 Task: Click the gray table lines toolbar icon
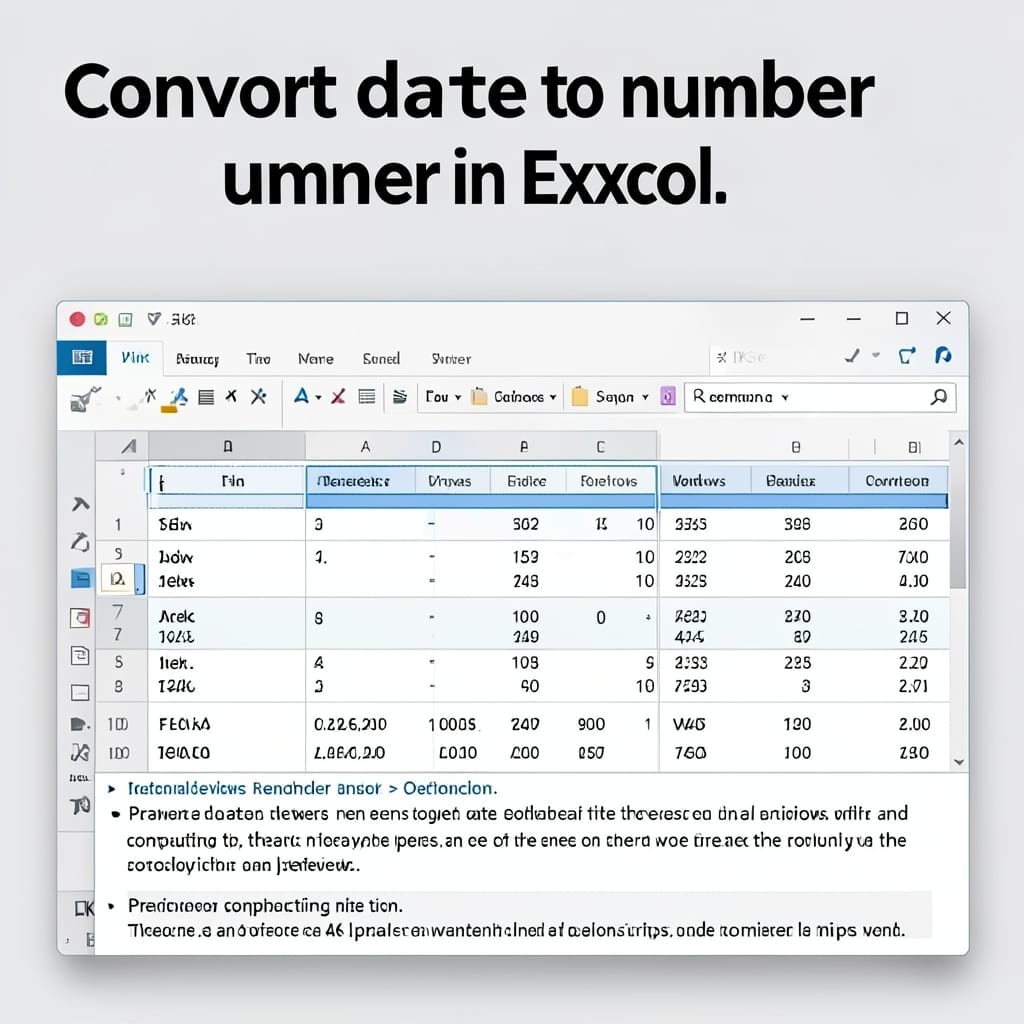(x=367, y=396)
